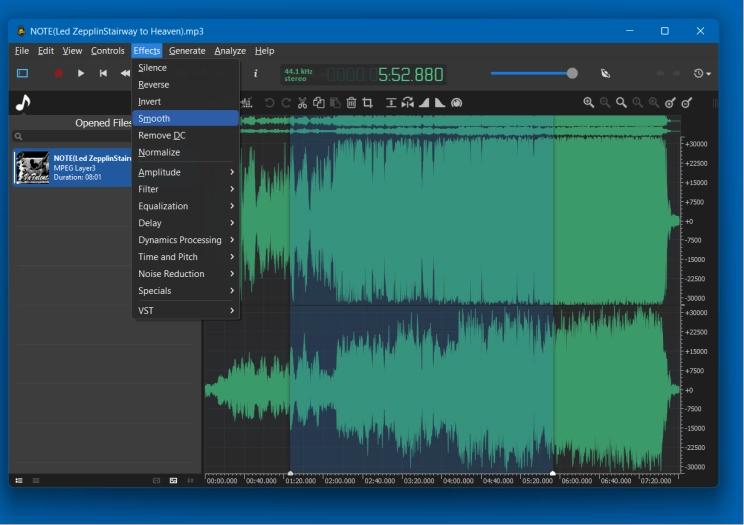Viewport: 744px width, 525px height.
Task: Select the Led Zepplin track thumbnail
Action: point(31,167)
